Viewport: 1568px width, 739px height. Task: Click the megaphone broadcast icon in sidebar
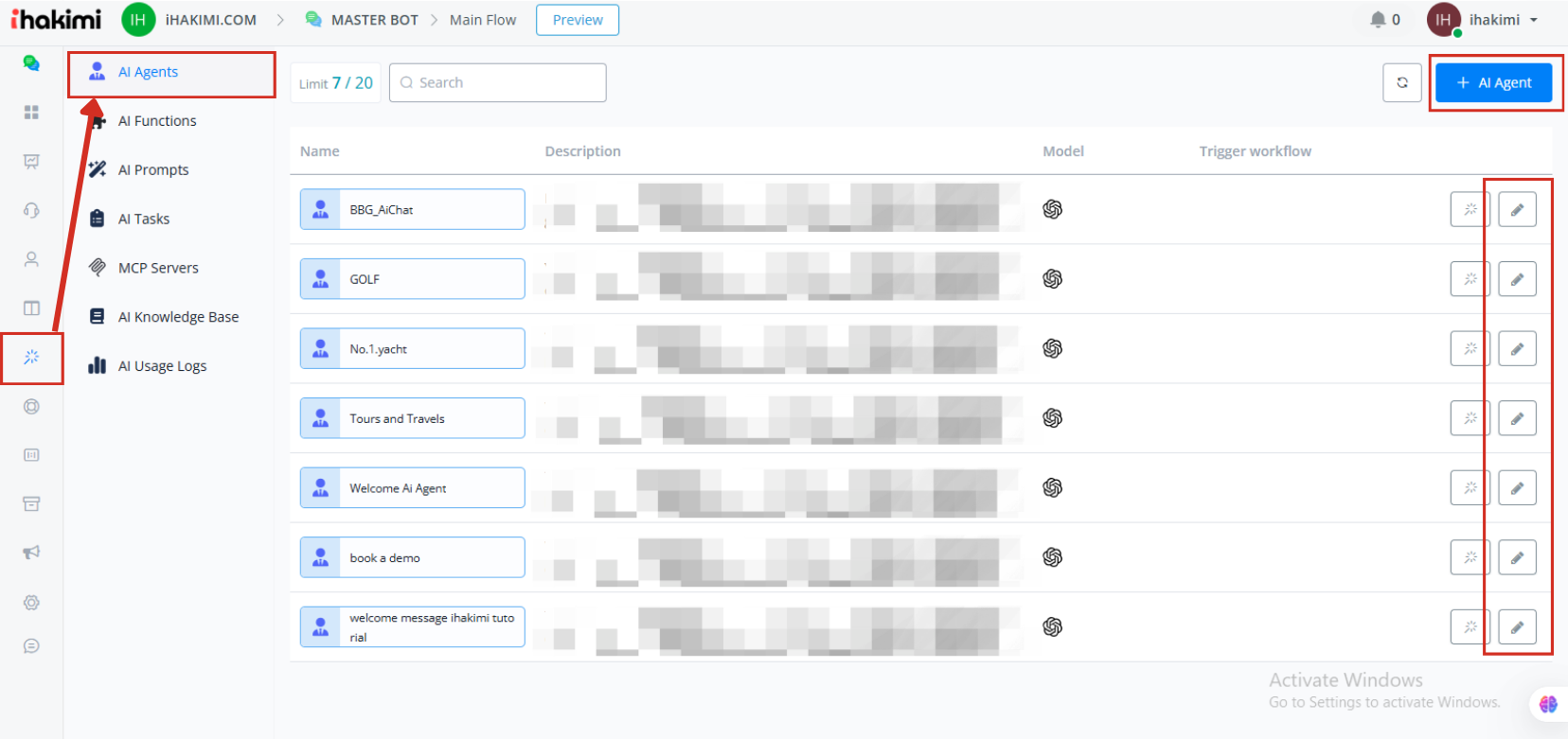(31, 553)
